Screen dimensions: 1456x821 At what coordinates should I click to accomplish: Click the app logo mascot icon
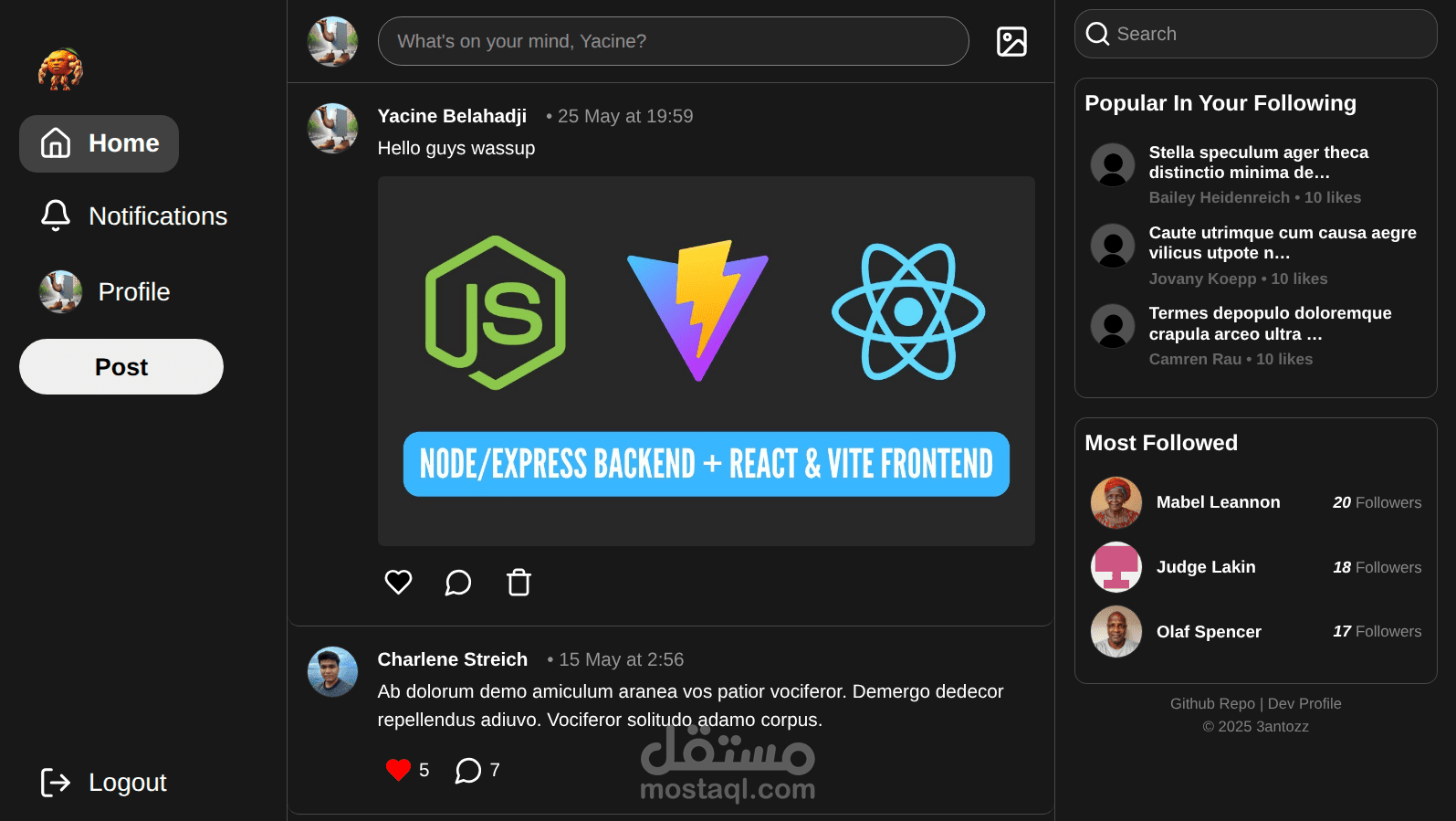60,69
